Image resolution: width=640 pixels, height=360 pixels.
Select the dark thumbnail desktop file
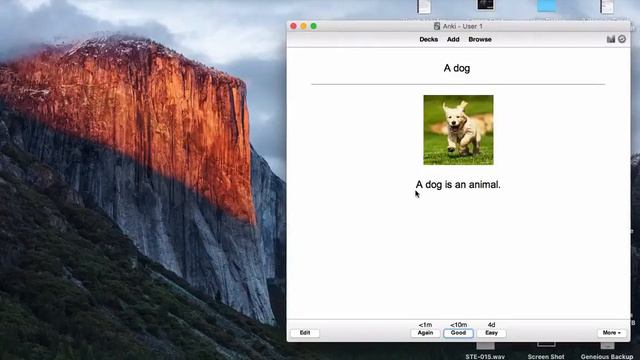[x=486, y=5]
